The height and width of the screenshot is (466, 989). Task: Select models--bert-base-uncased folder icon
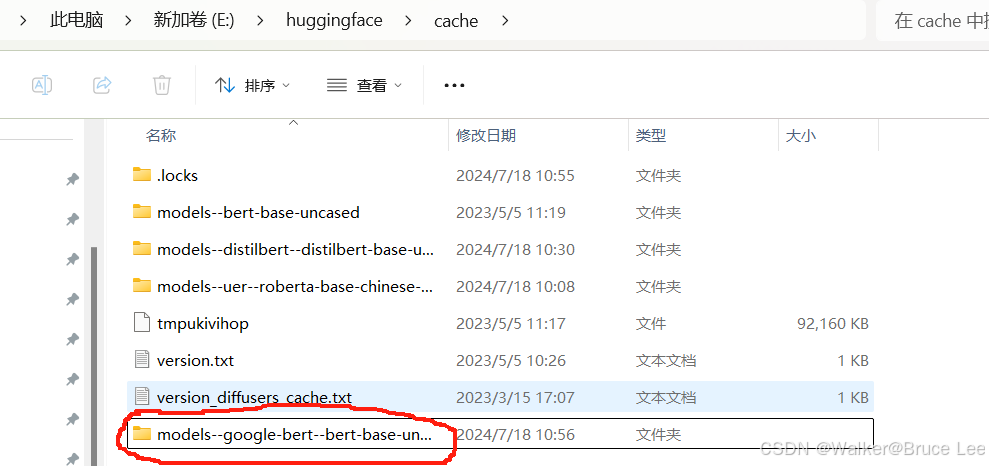point(142,212)
